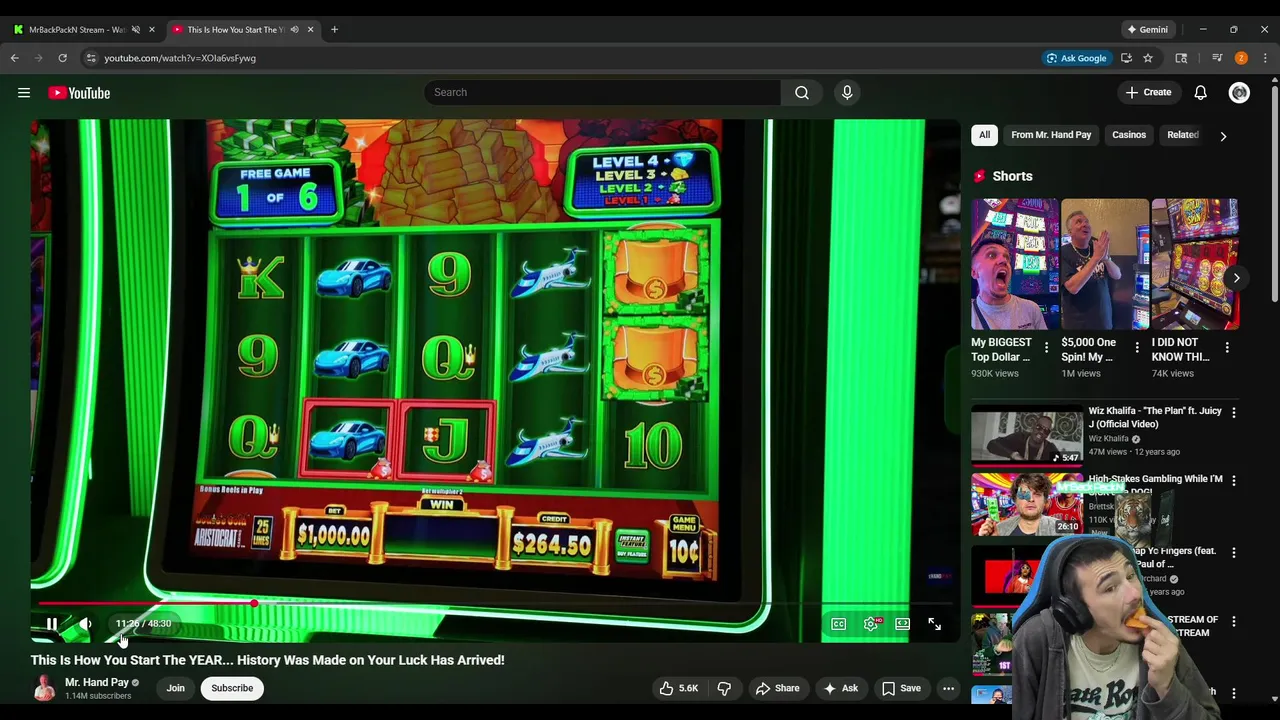
Task: Unmute the MrBackPackN Stream tab
Action: pyautogui.click(x=136, y=29)
